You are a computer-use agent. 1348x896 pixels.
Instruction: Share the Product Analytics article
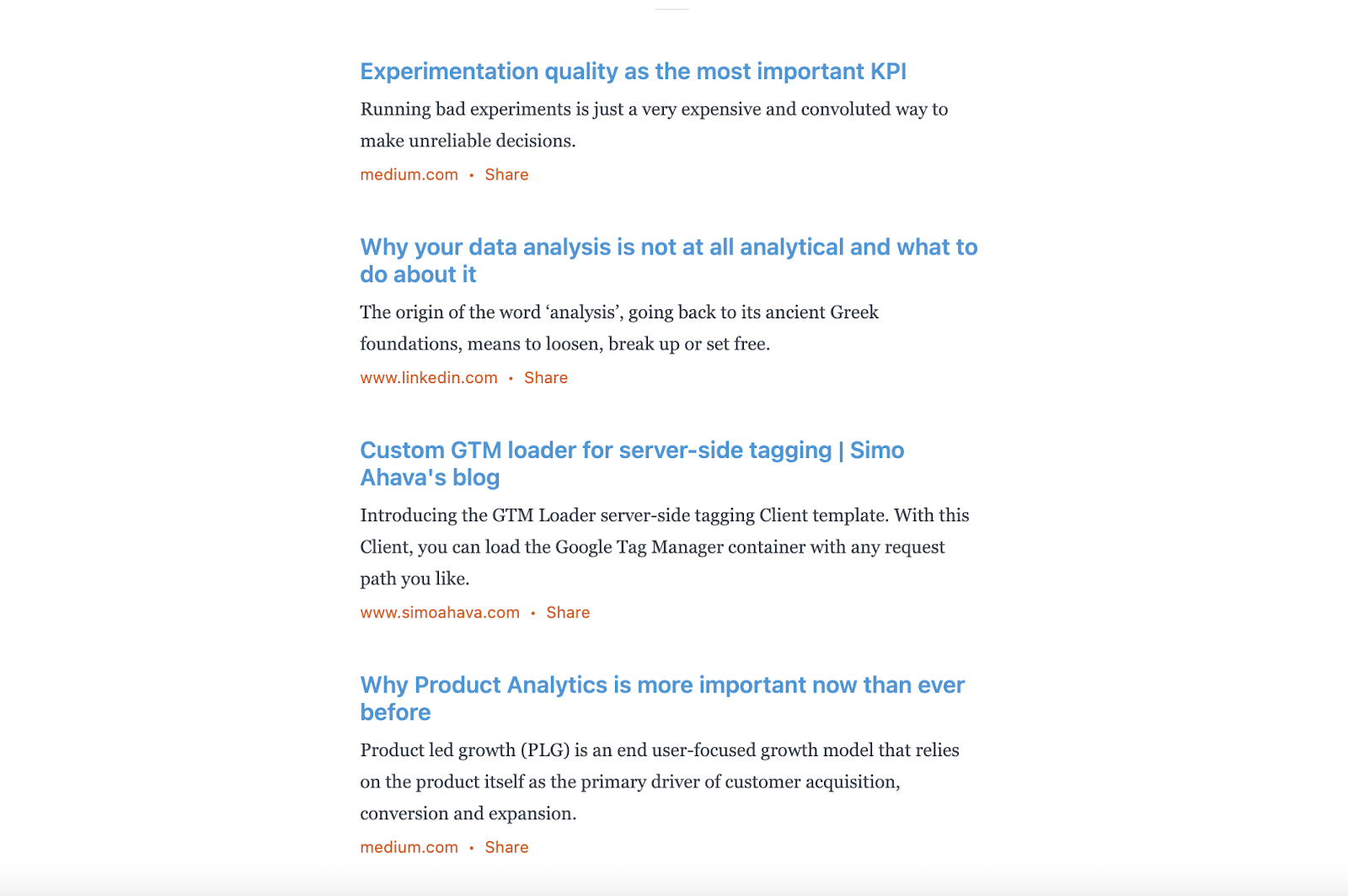[506, 847]
